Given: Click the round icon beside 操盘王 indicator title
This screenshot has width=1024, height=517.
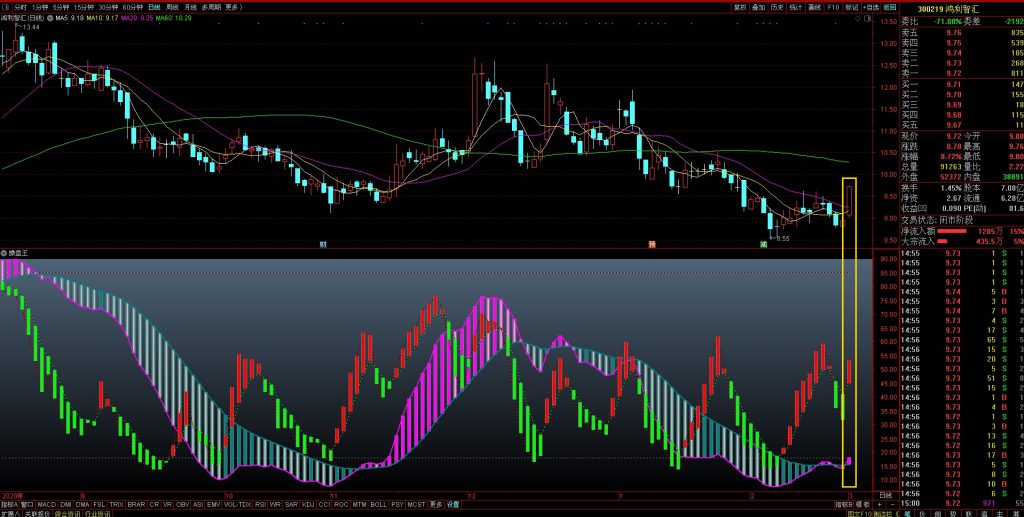Looking at the screenshot, I should 5,253.
